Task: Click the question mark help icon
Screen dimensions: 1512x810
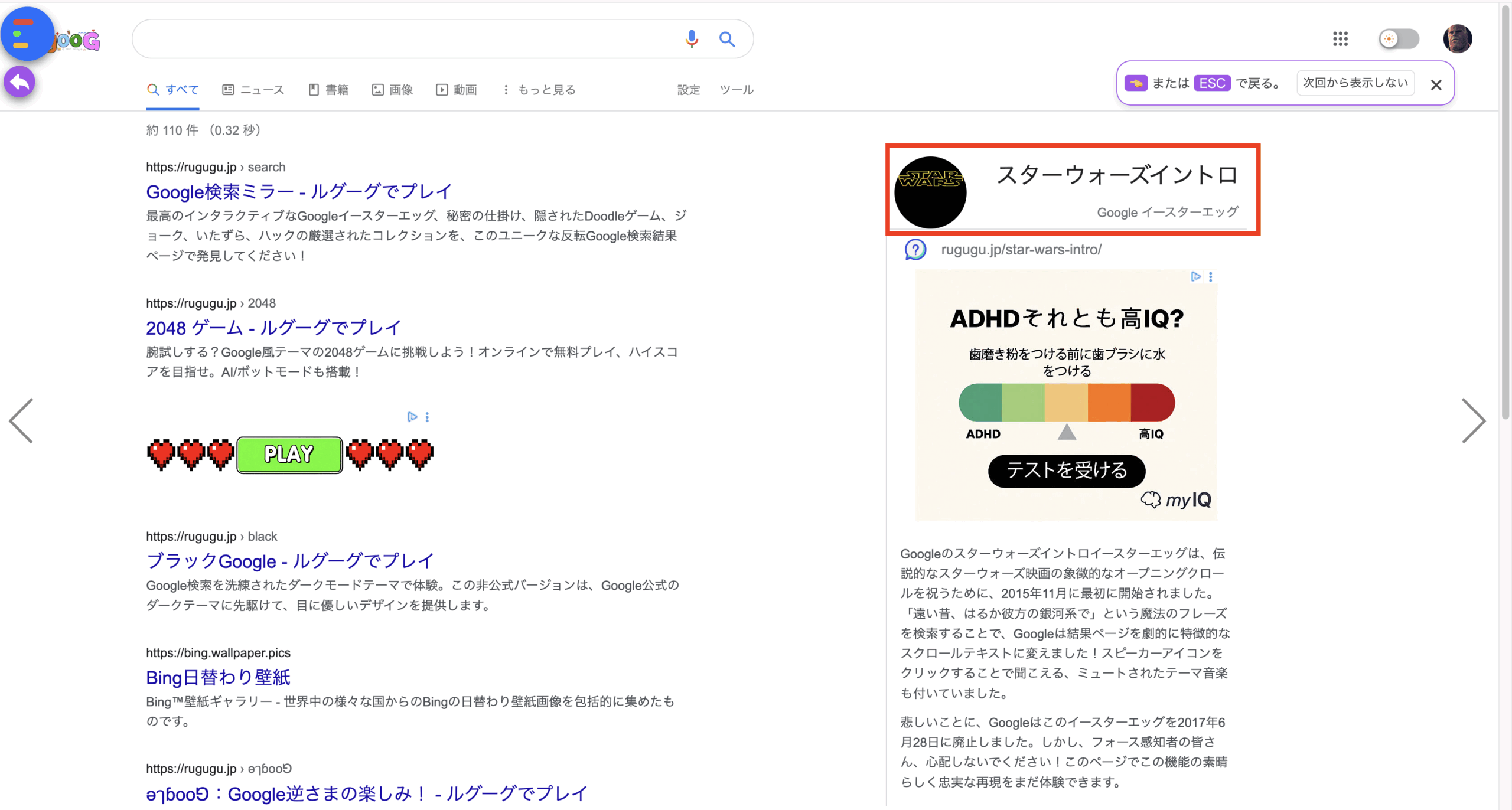Action: pyautogui.click(x=915, y=250)
